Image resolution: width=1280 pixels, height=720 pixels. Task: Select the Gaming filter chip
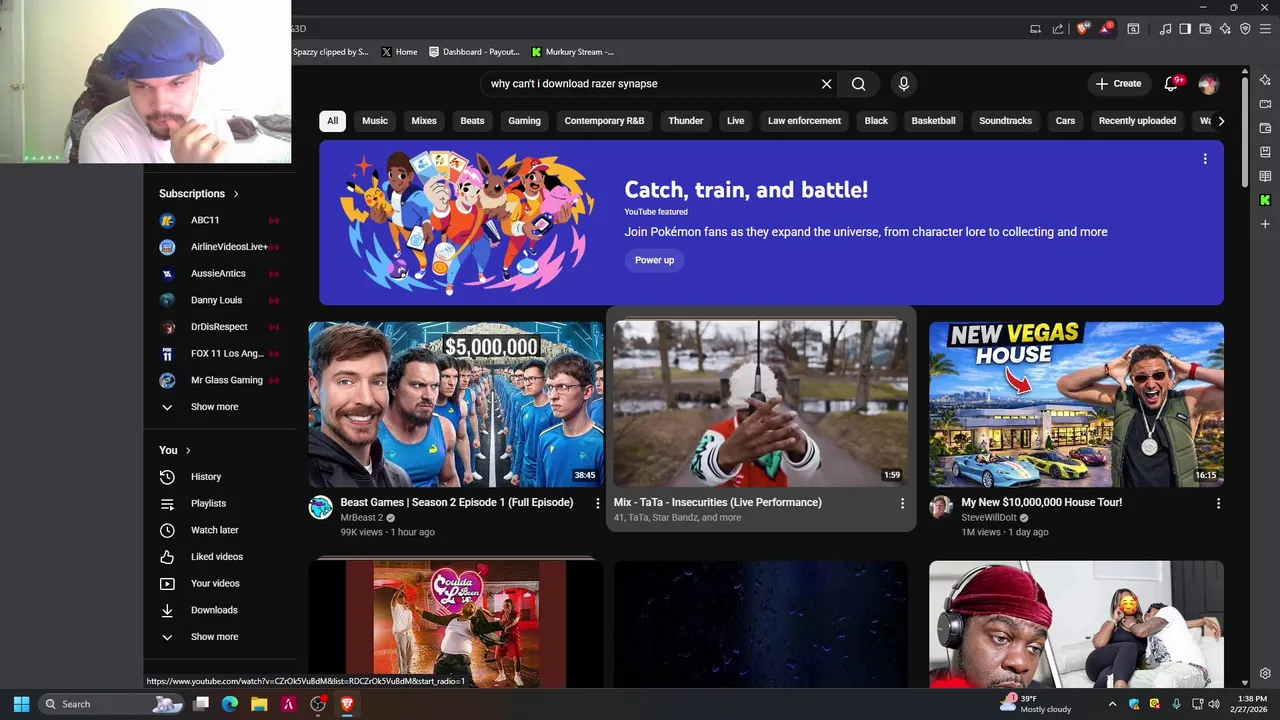coord(524,121)
